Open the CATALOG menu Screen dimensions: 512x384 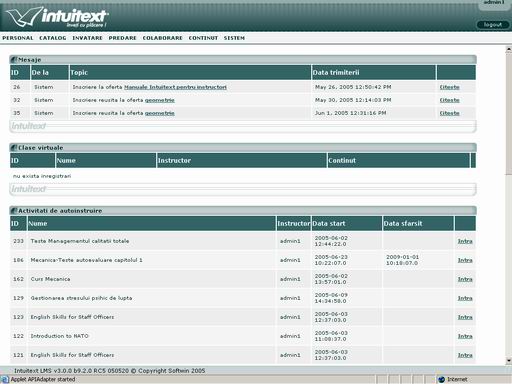[53, 38]
